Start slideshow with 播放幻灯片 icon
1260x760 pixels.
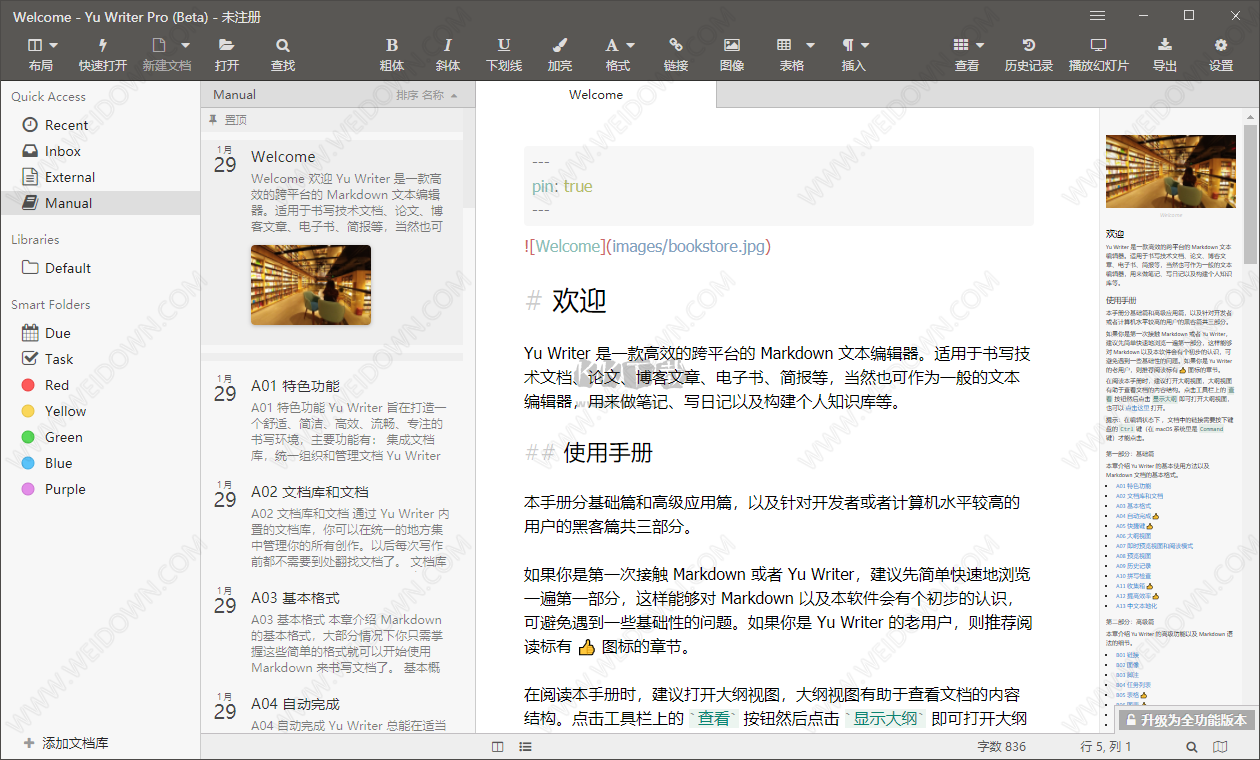pos(1099,52)
